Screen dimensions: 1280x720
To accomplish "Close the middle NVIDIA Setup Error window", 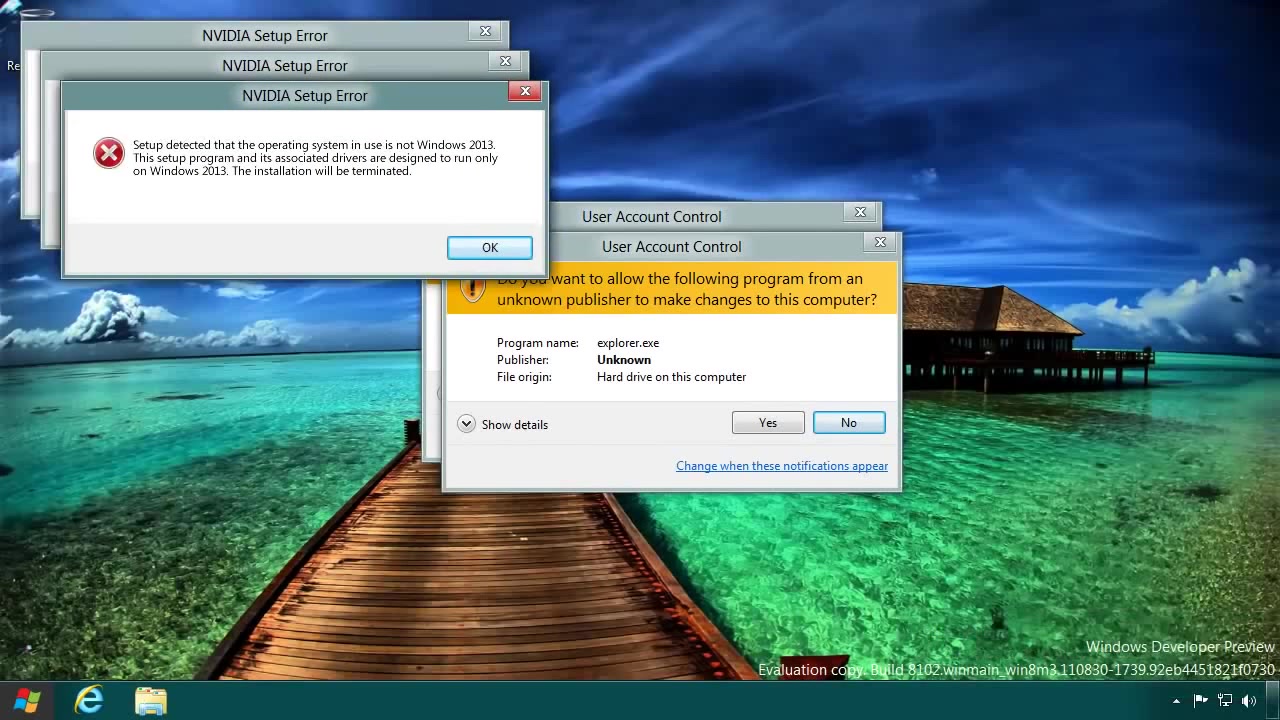I will click(505, 62).
